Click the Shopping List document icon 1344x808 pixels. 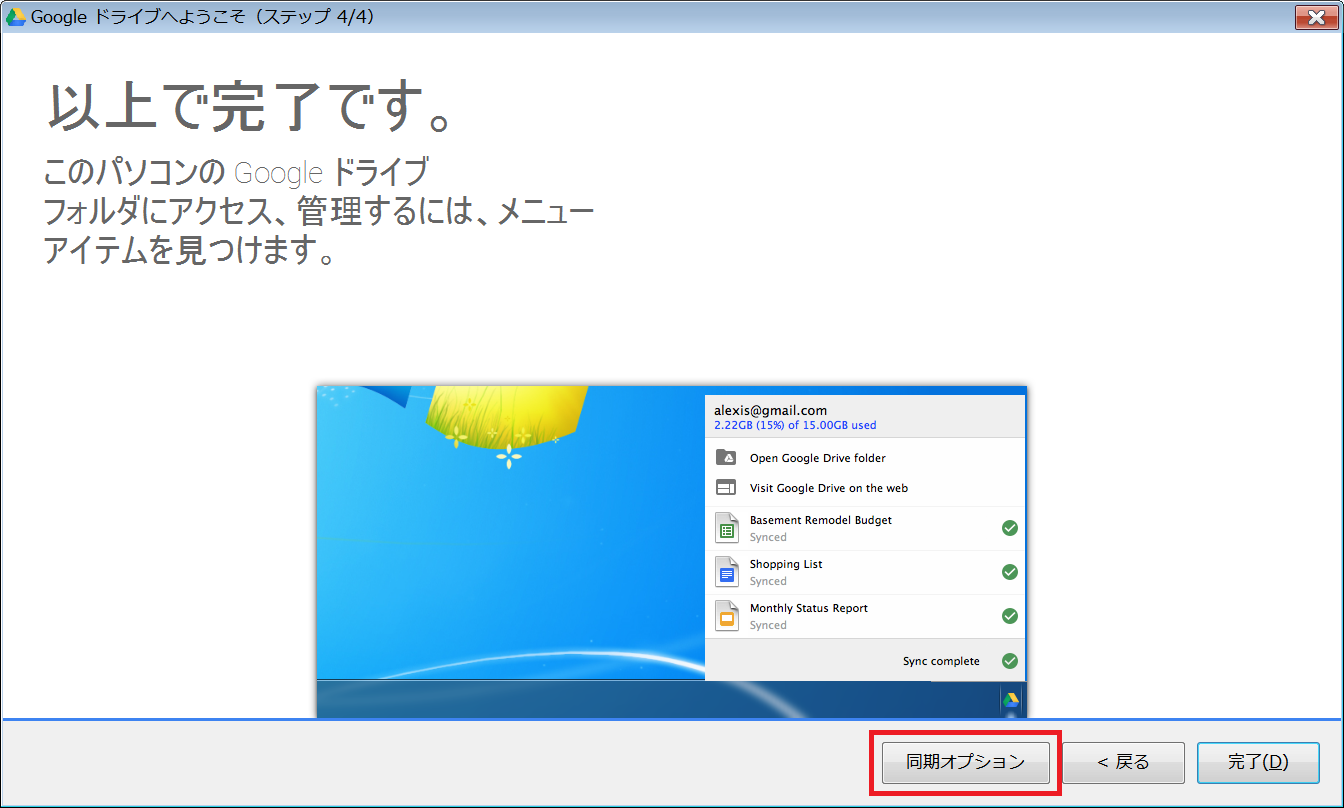tap(727, 571)
